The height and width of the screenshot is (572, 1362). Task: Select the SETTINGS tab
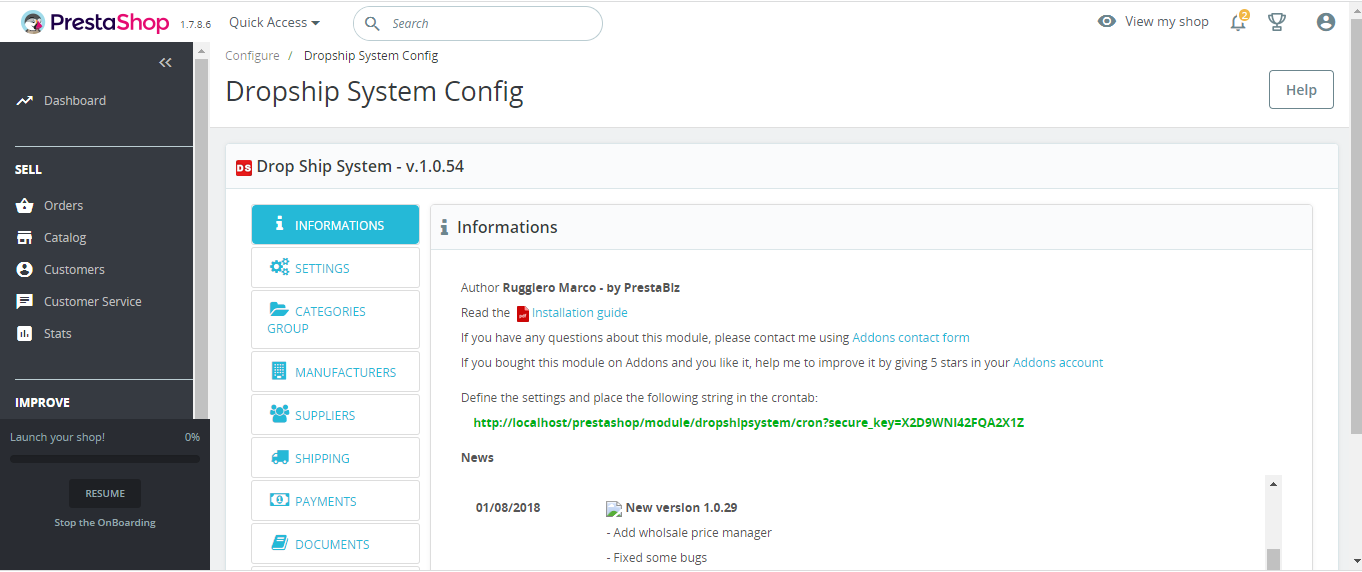(x=335, y=268)
